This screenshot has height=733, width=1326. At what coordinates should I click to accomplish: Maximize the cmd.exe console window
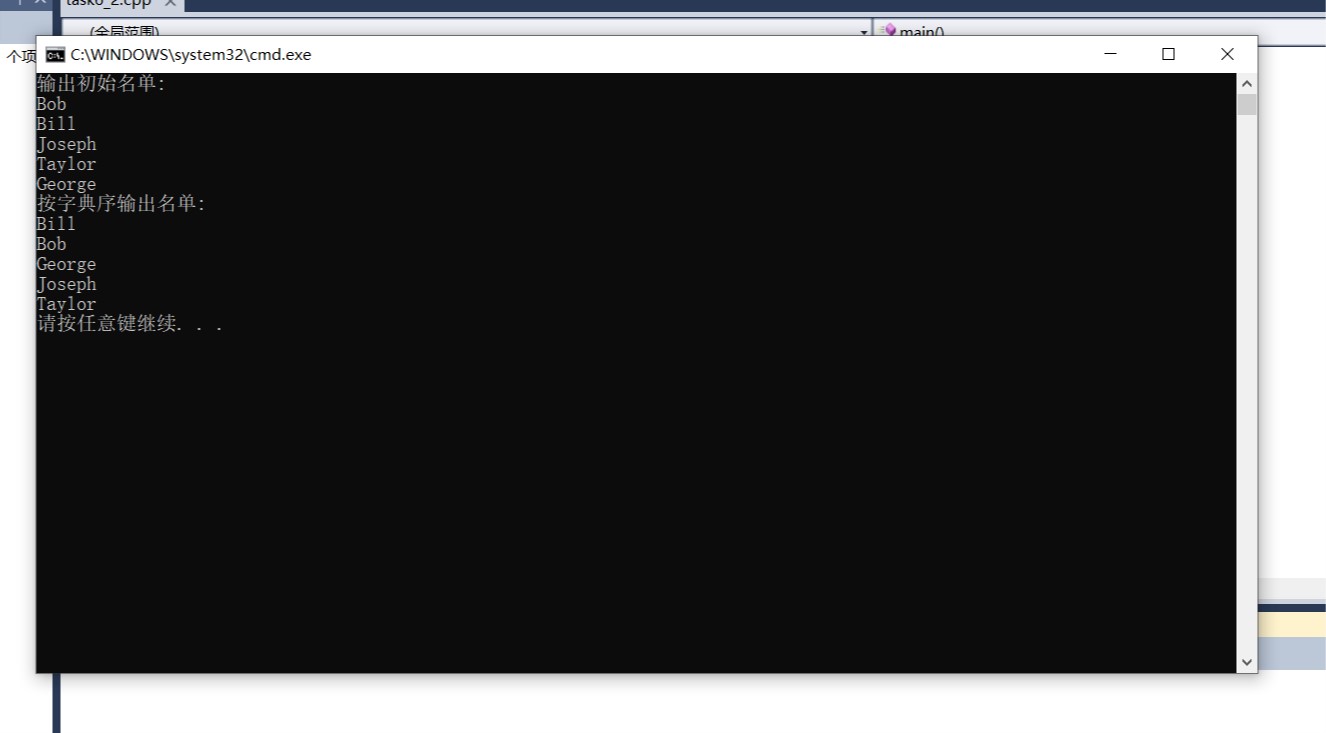pyautogui.click(x=1168, y=54)
